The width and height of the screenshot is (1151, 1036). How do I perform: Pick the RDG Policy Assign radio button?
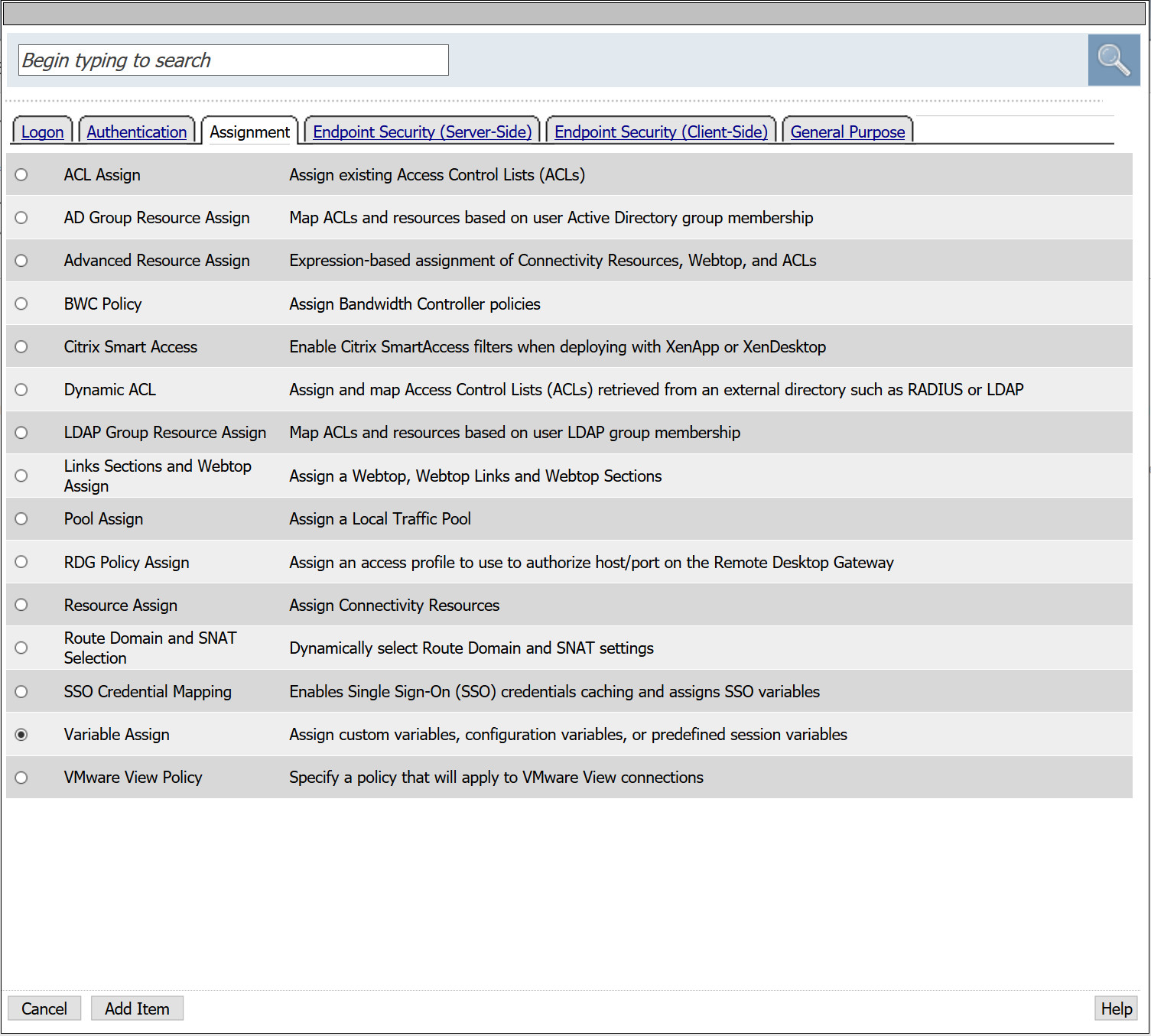21,562
